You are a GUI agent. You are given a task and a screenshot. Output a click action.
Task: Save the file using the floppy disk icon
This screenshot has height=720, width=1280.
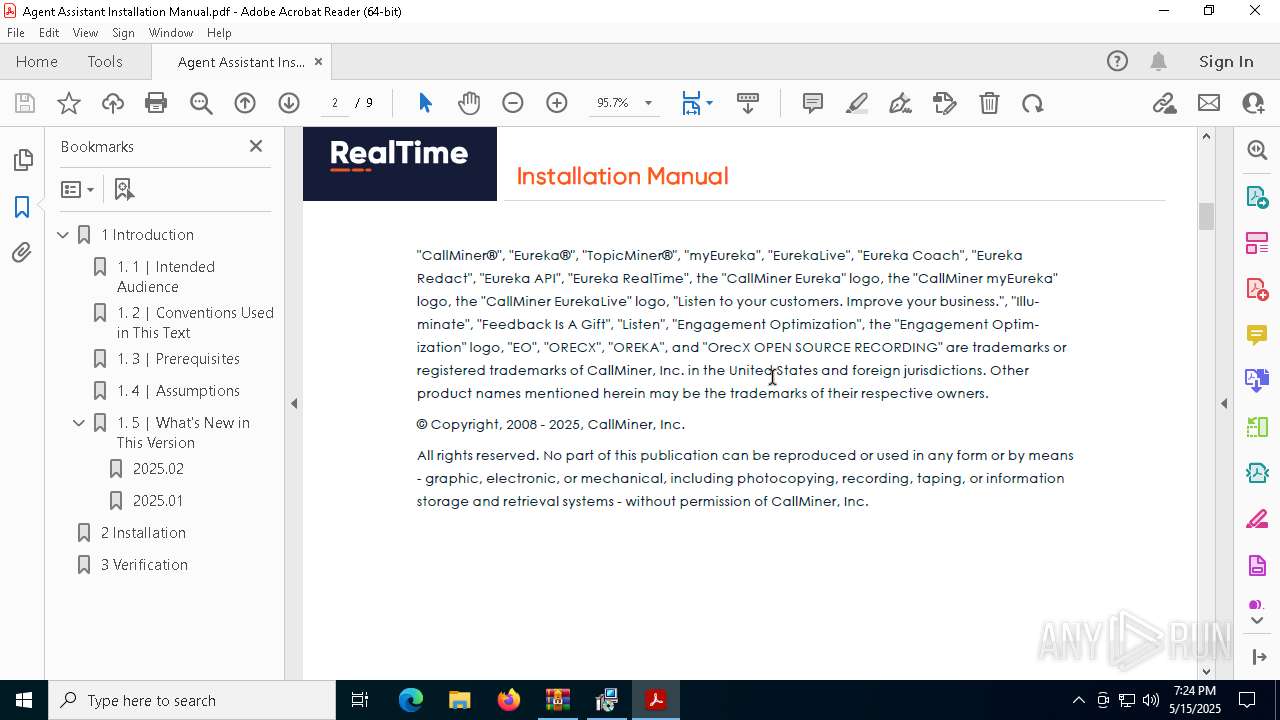point(25,103)
